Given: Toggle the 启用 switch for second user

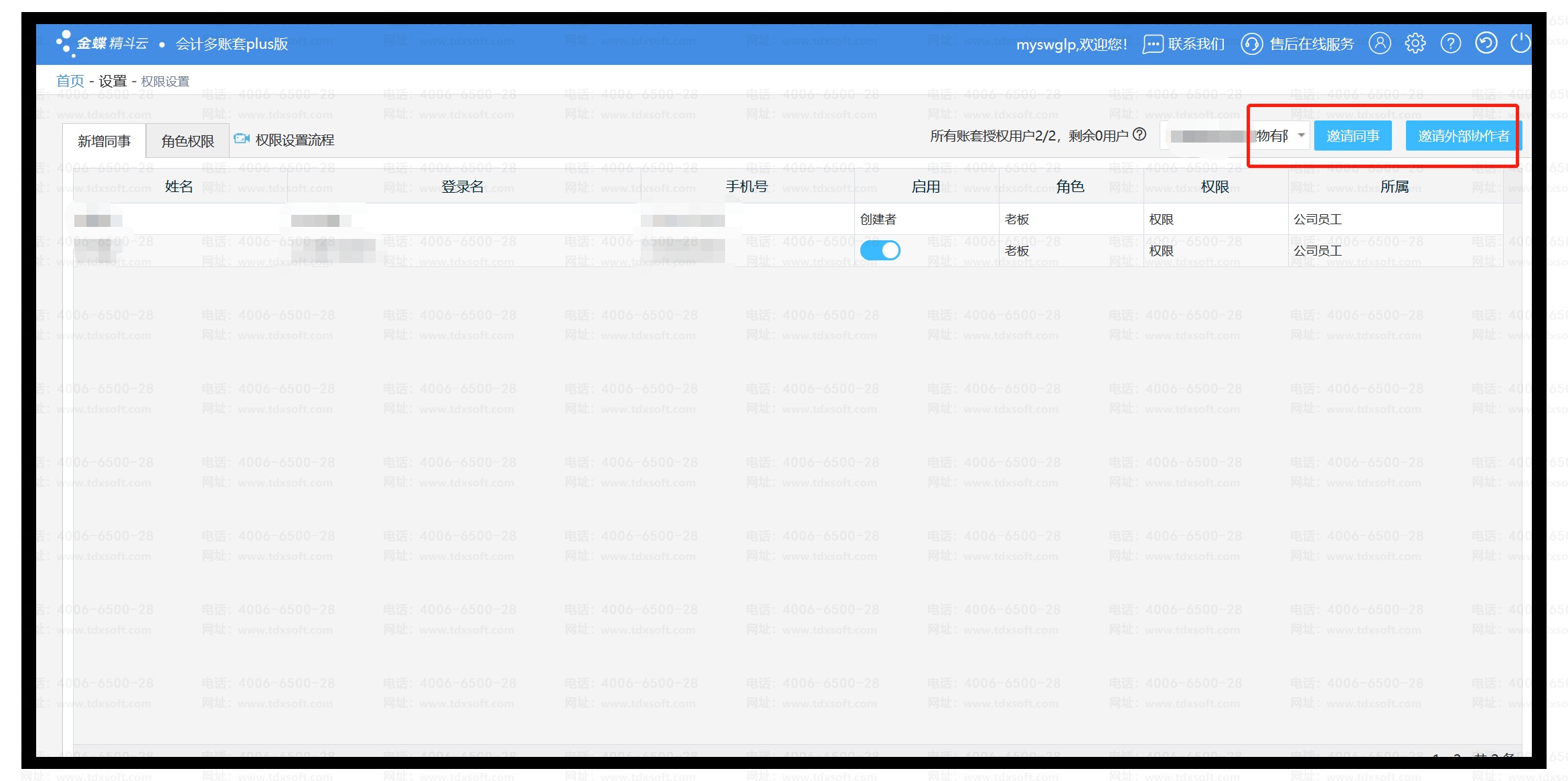Looking at the screenshot, I should tap(880, 250).
